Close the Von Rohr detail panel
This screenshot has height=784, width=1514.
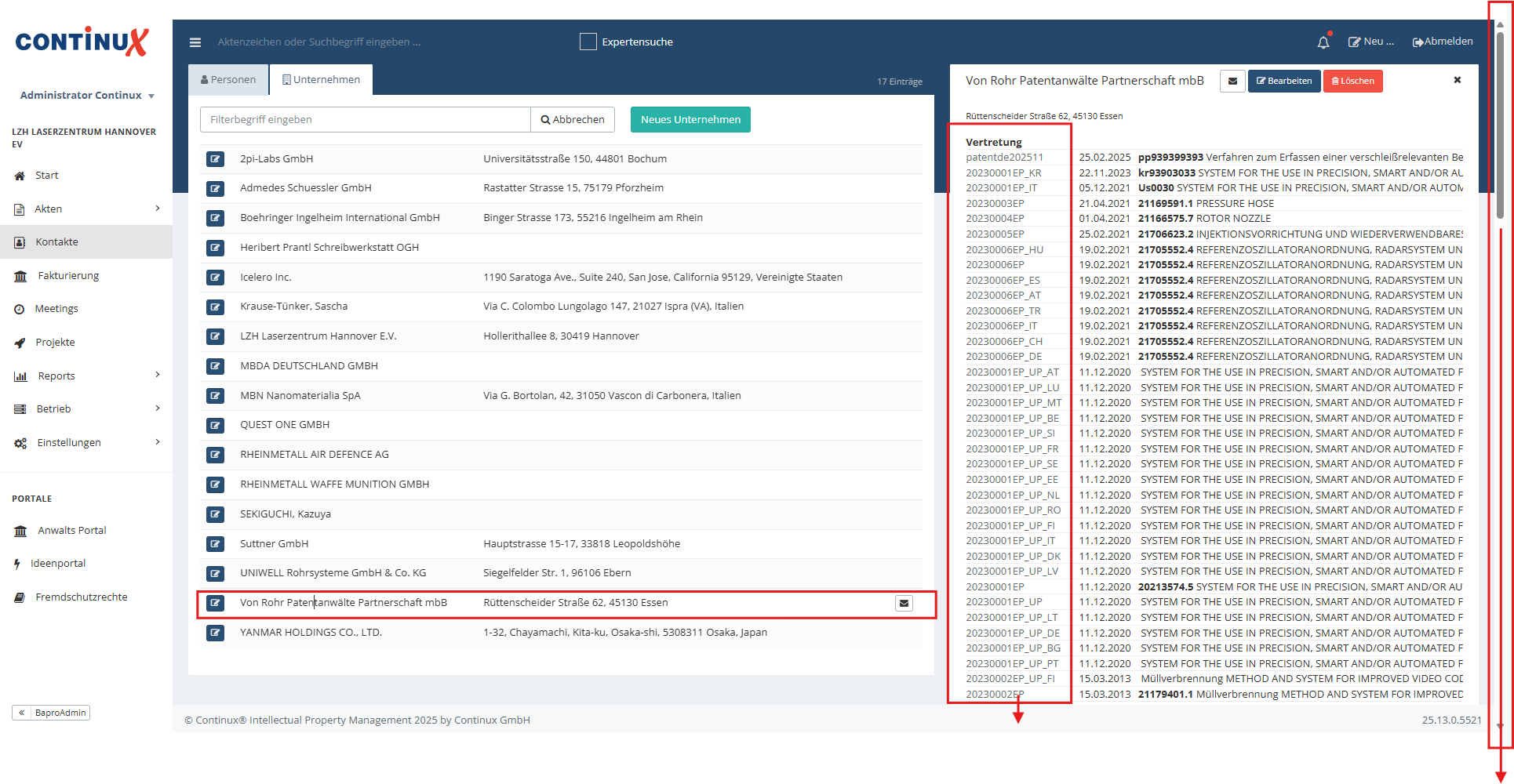pos(1458,80)
